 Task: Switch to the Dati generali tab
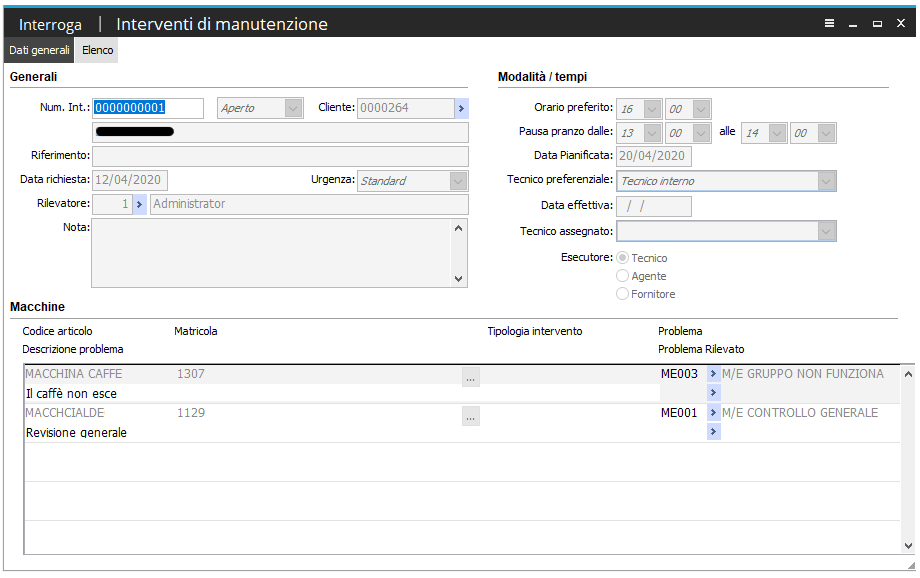(x=39, y=50)
